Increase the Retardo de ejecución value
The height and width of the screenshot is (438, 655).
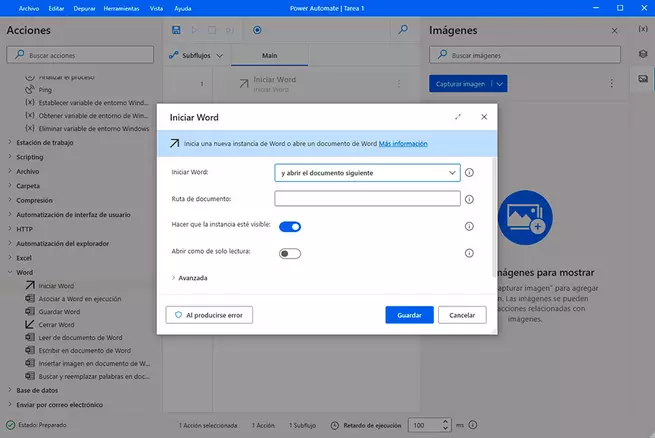(446, 422)
